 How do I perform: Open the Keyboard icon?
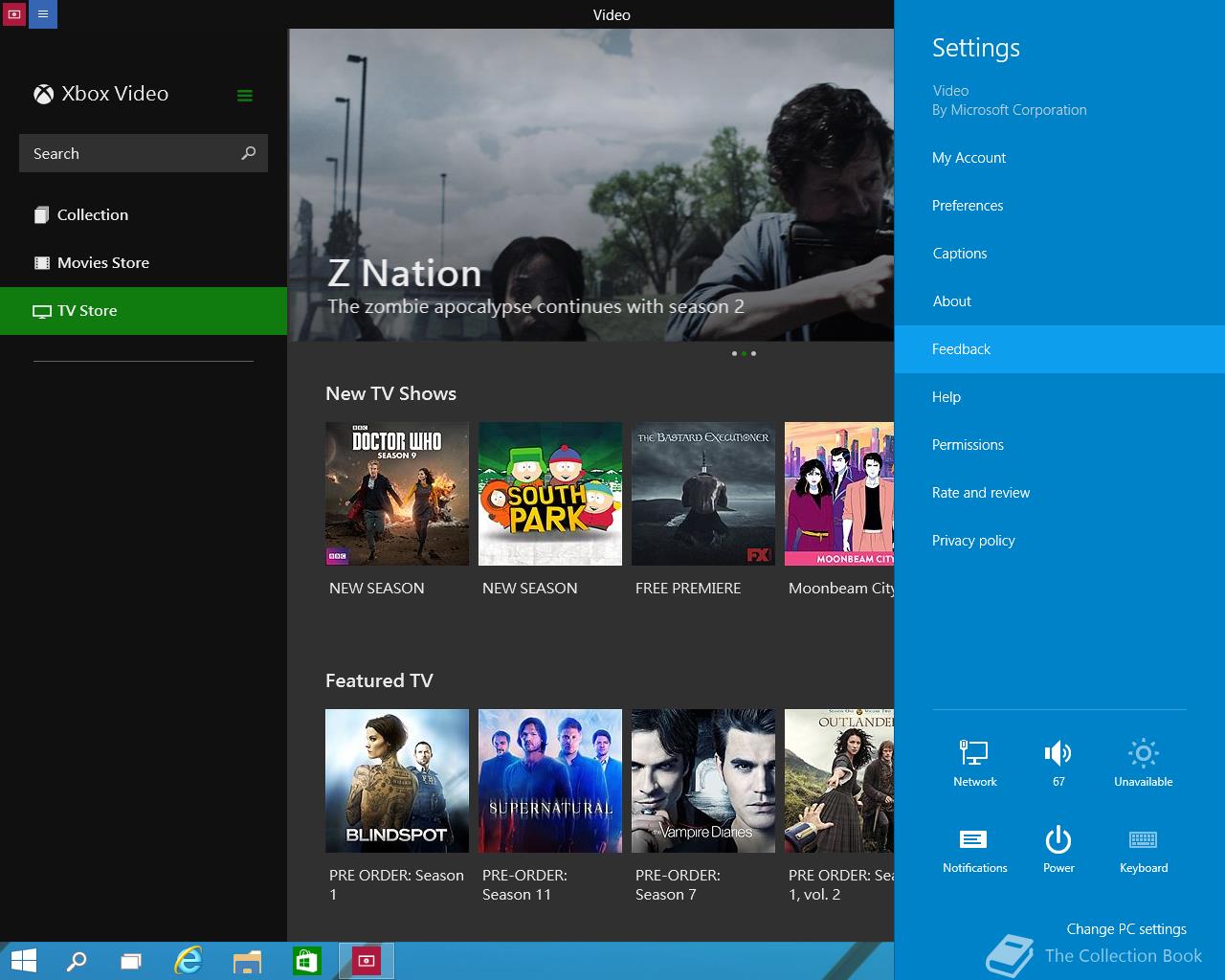click(1144, 839)
